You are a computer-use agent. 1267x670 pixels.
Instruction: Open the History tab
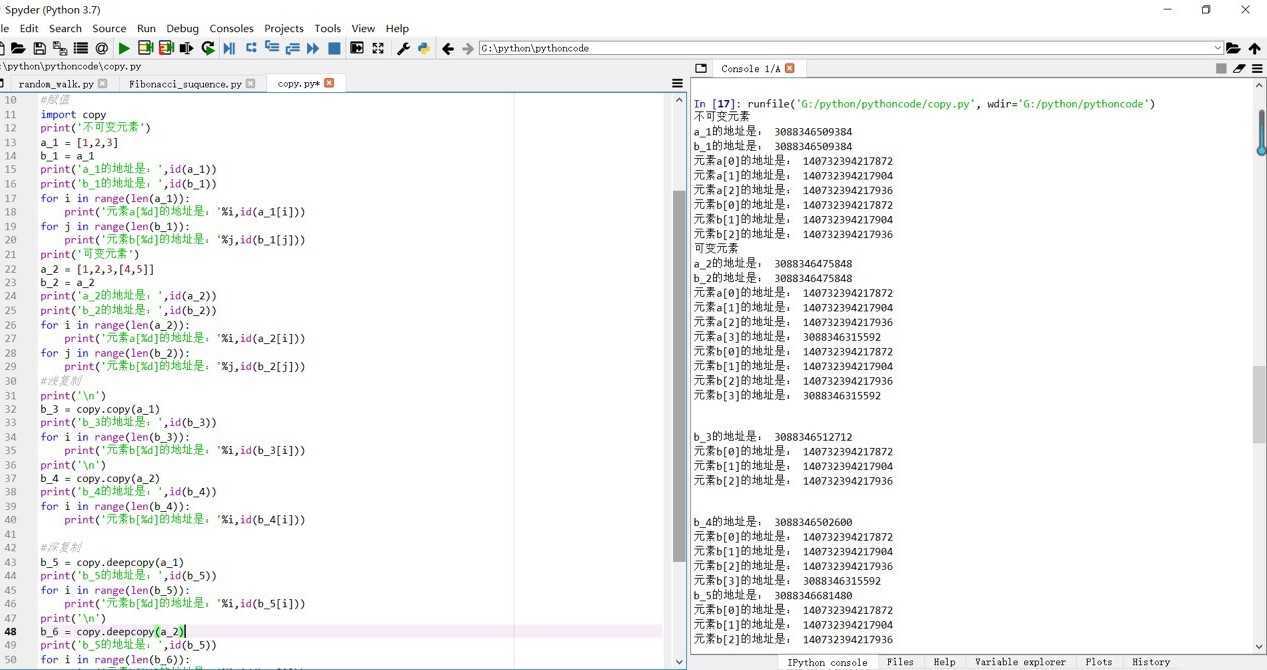(x=1151, y=662)
